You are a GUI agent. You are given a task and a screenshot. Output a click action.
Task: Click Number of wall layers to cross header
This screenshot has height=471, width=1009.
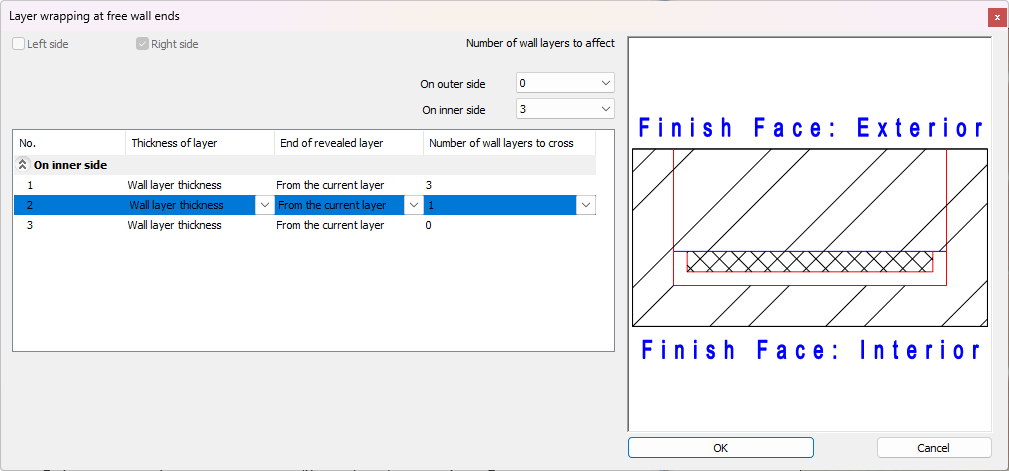click(509, 143)
